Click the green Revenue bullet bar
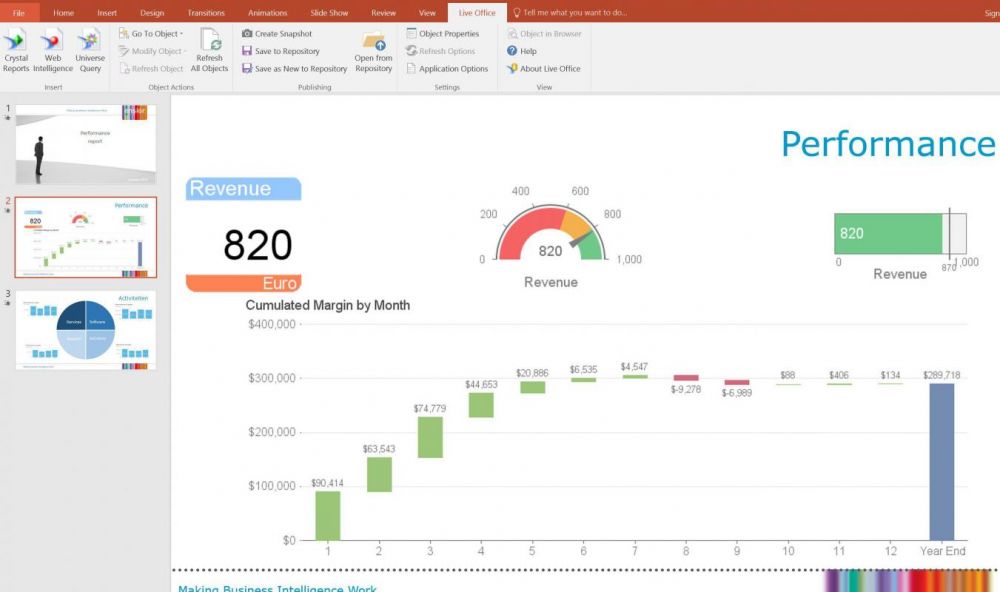Image resolution: width=1000 pixels, height=592 pixels. (888, 233)
